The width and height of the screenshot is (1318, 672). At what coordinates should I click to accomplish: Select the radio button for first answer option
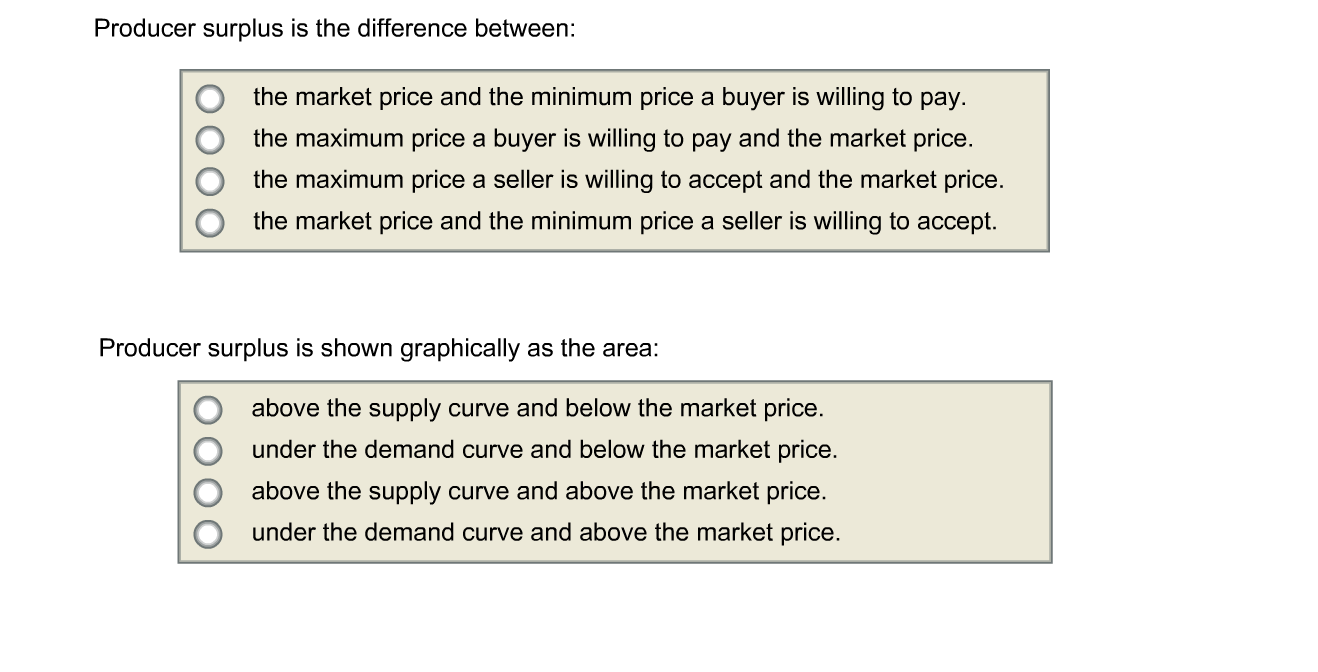[x=208, y=97]
